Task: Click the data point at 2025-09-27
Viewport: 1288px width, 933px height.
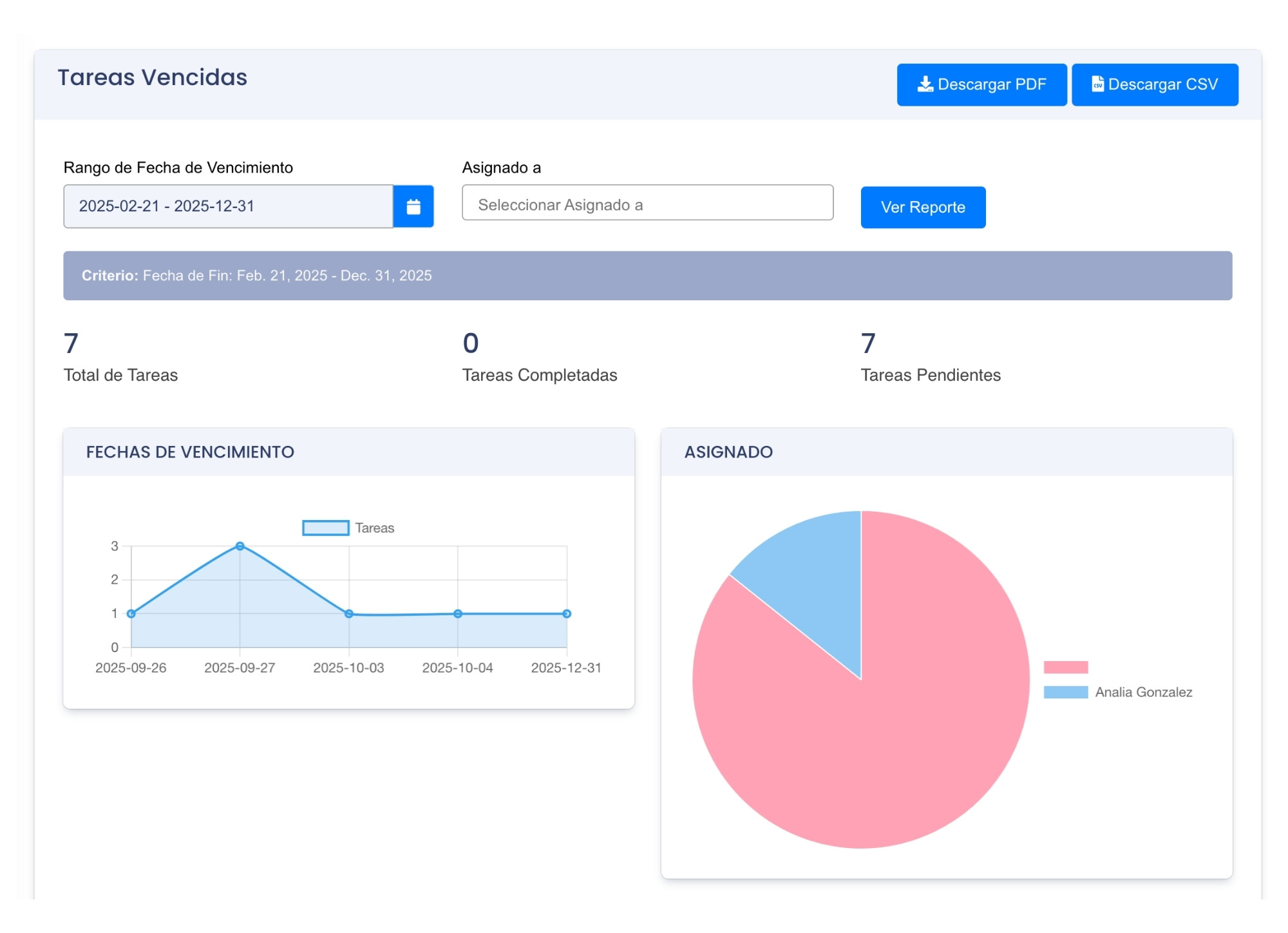Action: pos(240,546)
